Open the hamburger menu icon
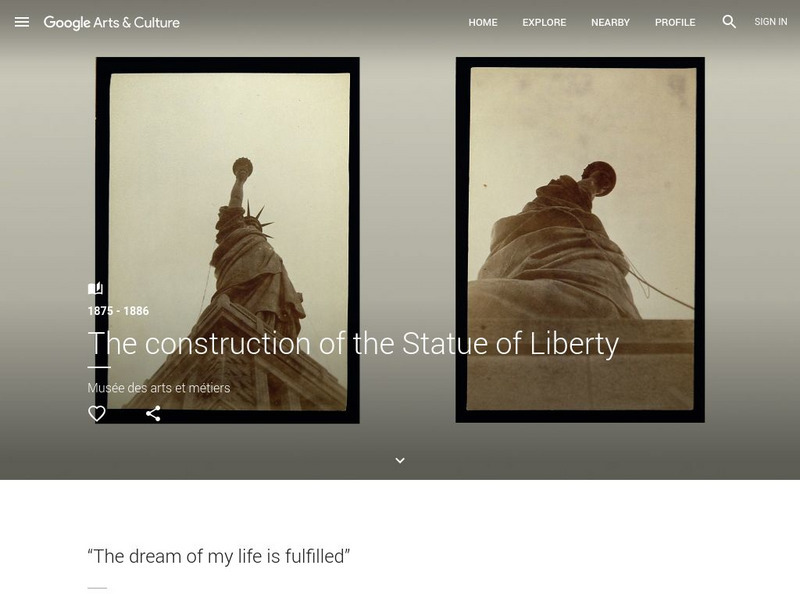This screenshot has height=594, width=800. pyautogui.click(x=22, y=22)
